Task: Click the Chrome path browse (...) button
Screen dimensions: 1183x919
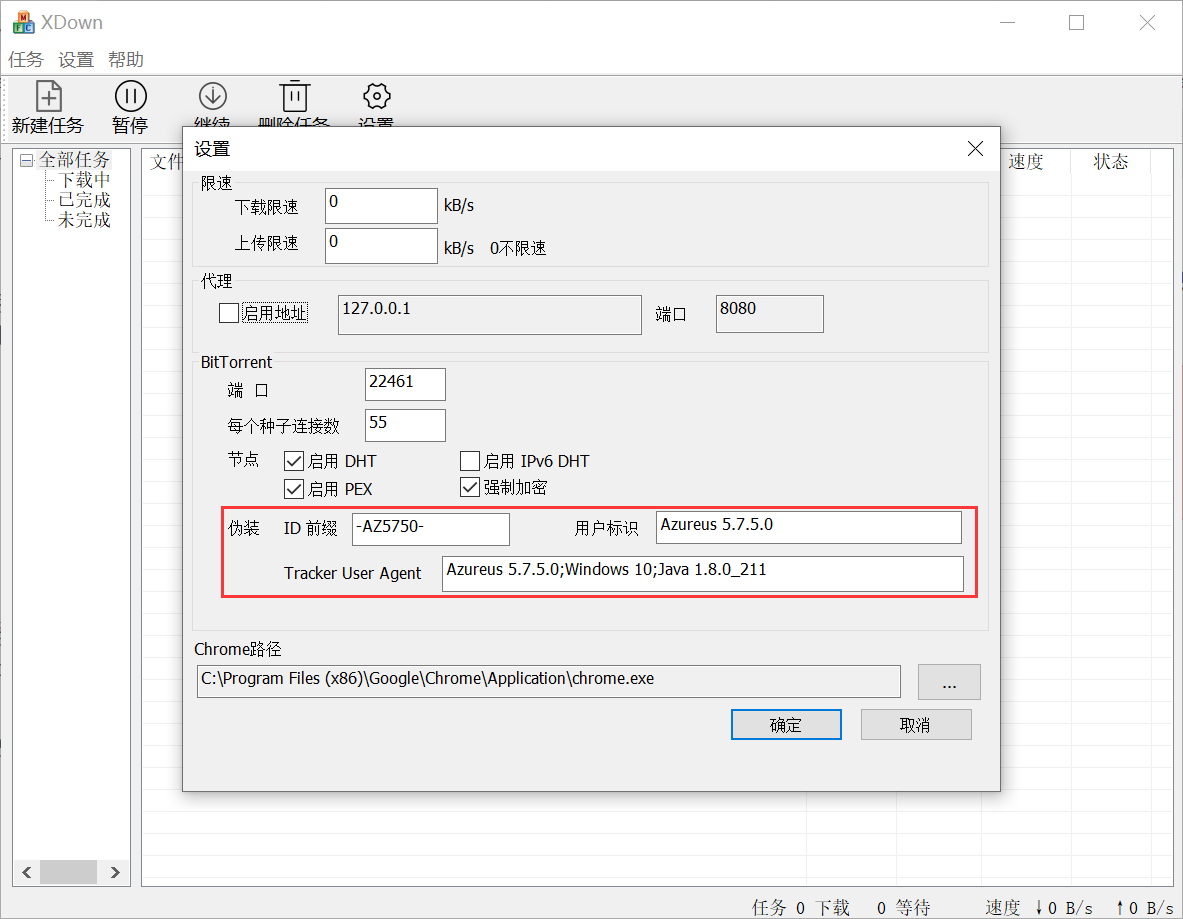Action: click(x=949, y=682)
